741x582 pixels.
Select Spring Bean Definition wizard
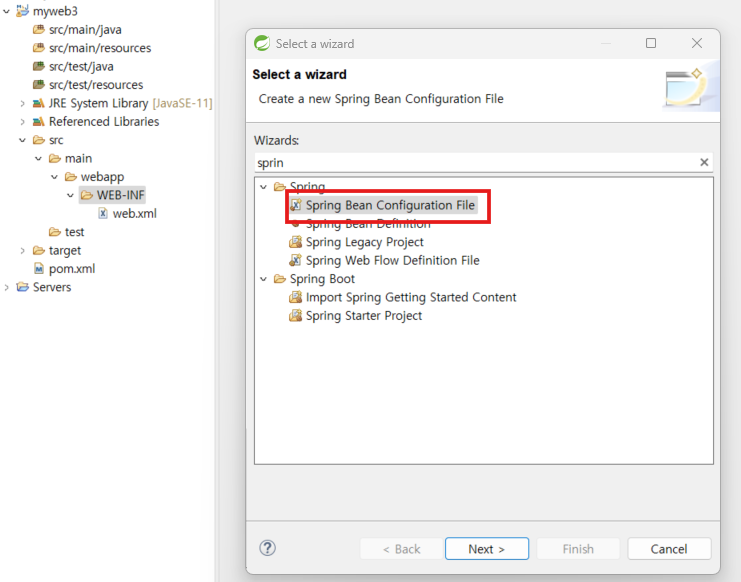pyautogui.click(x=368, y=223)
